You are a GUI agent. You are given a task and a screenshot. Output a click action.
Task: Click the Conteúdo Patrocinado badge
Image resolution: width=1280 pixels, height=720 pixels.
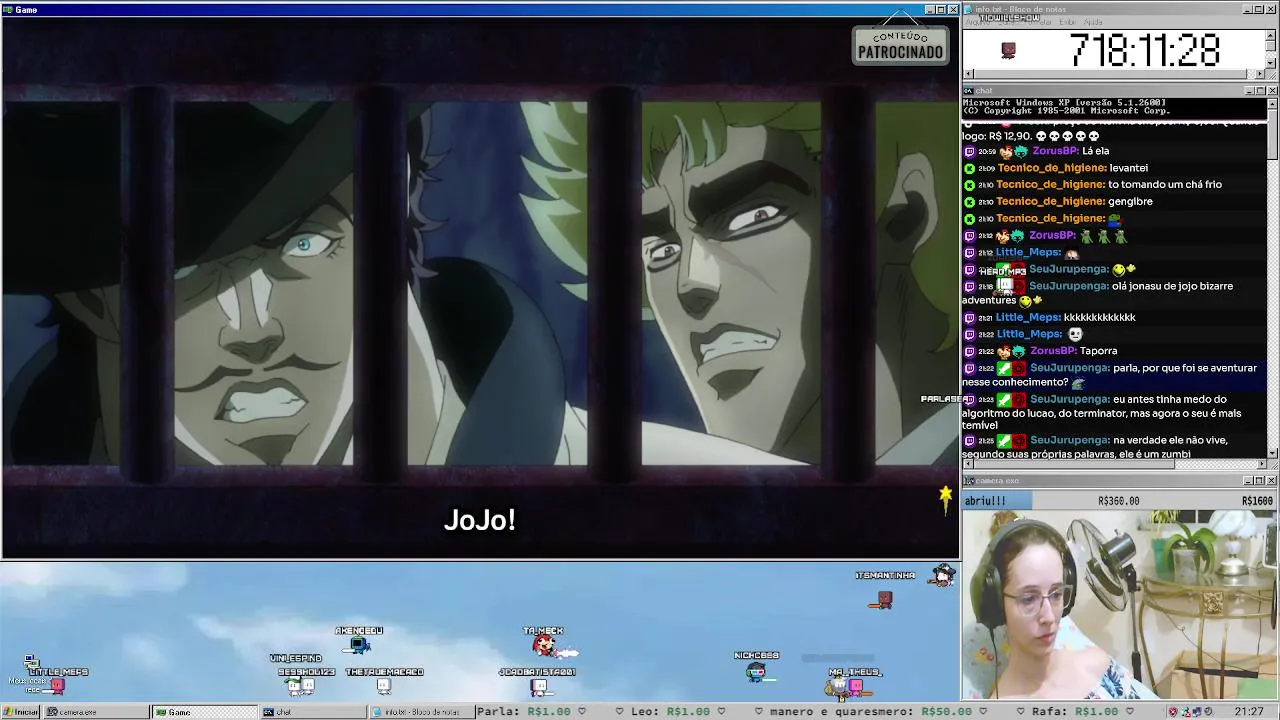click(x=900, y=45)
